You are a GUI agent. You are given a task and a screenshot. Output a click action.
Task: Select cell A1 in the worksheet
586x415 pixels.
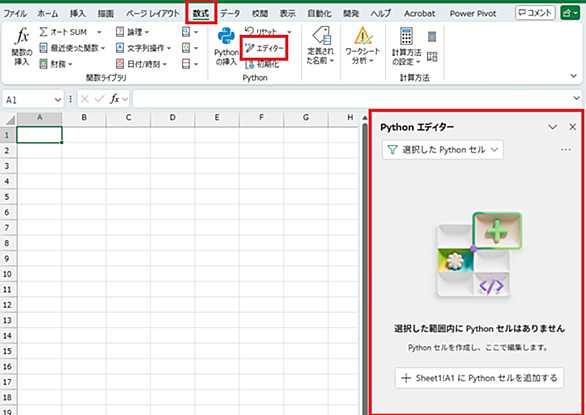[39, 135]
